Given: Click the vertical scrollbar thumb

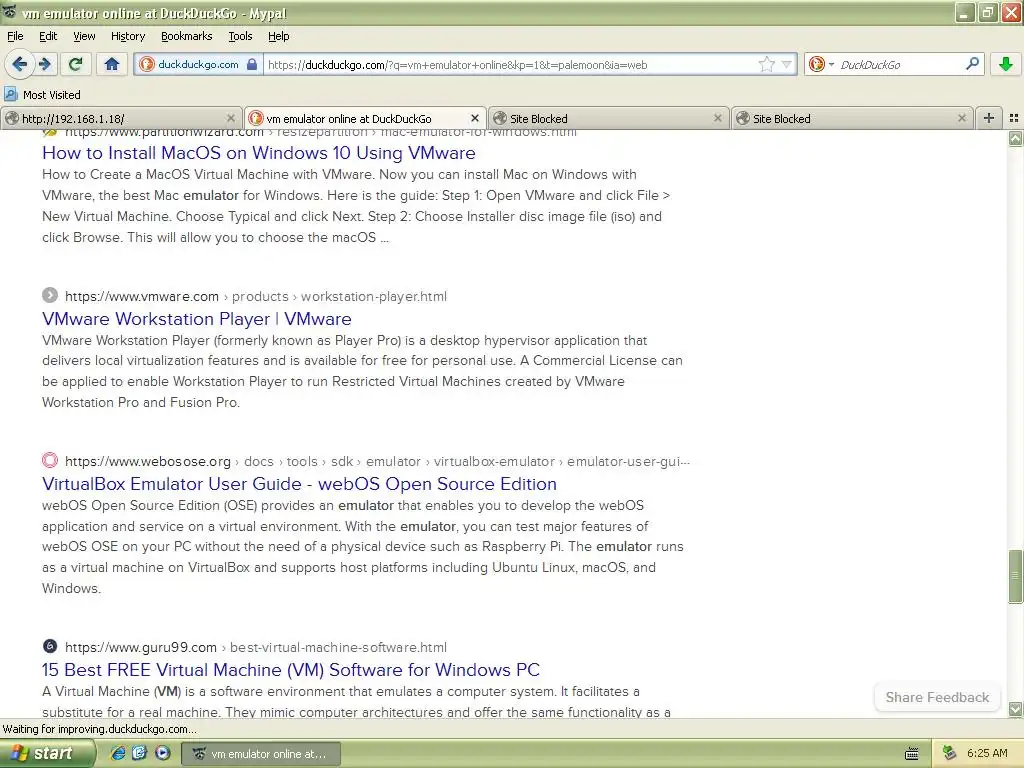Looking at the screenshot, I should point(1015,577).
